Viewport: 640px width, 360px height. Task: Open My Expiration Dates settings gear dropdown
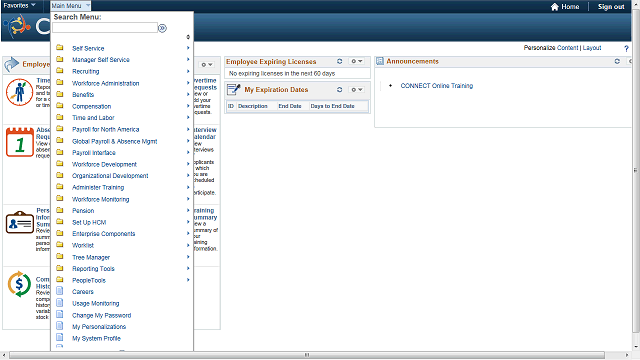[x=356, y=89]
